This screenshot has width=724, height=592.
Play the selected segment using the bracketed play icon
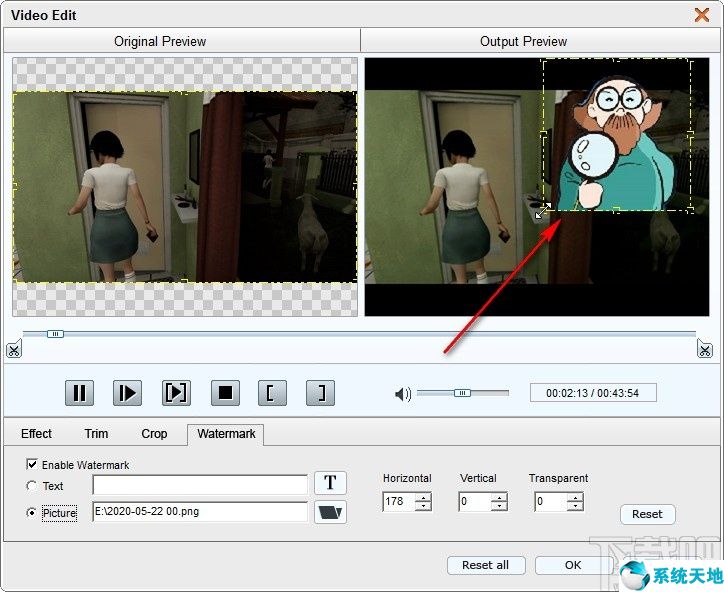point(176,393)
